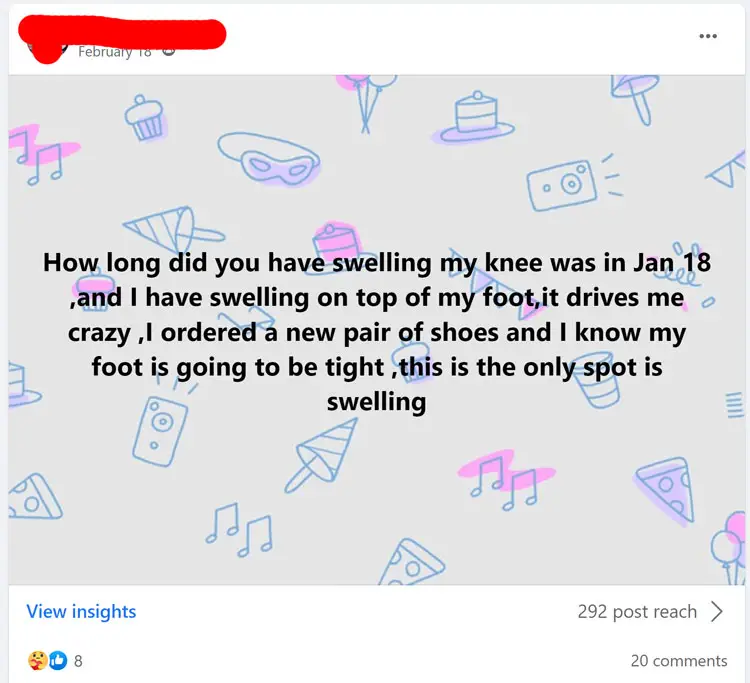Screen dimensions: 750x683
Task: Open the three-dot post options menu
Action: (x=708, y=36)
